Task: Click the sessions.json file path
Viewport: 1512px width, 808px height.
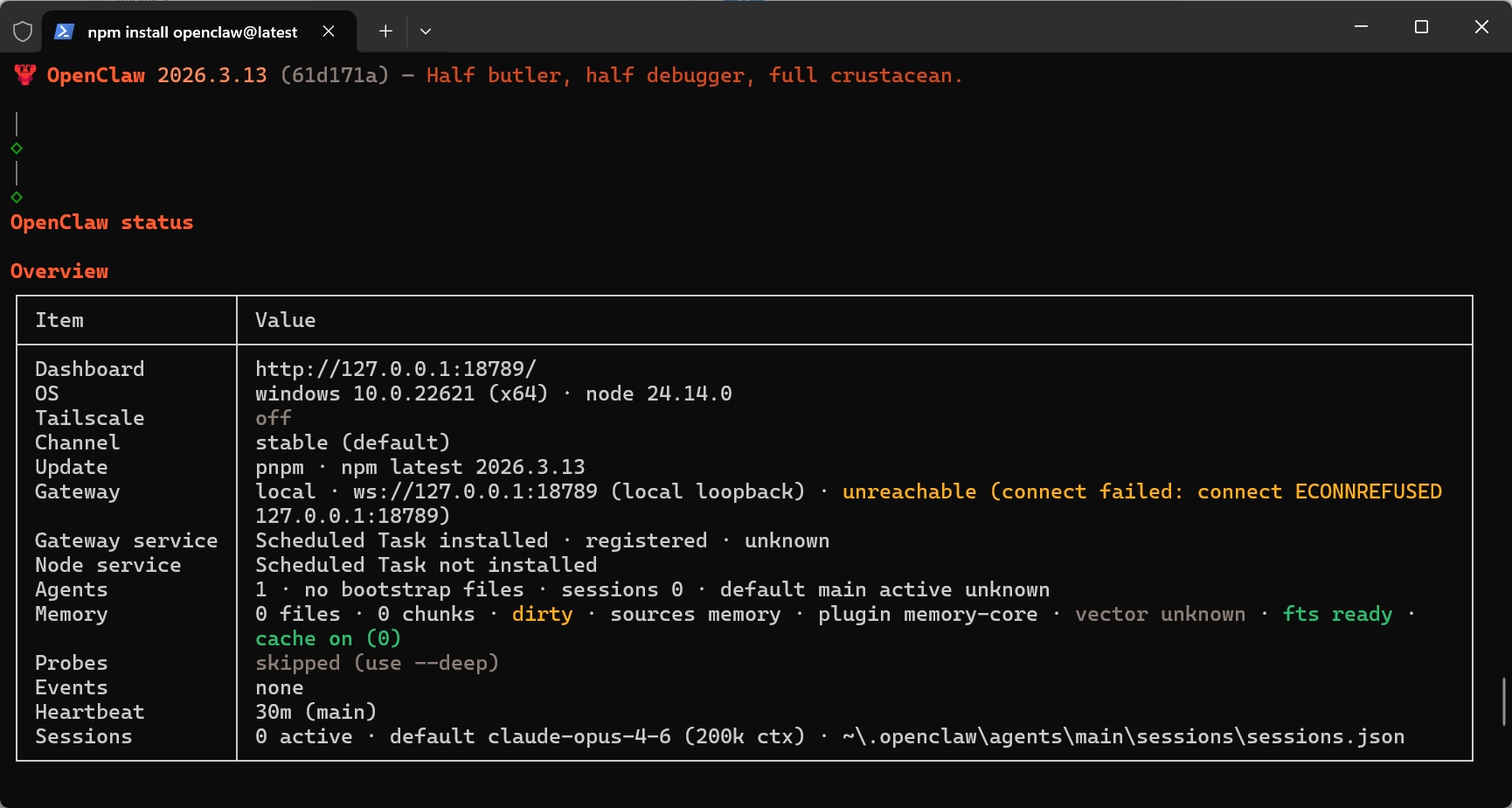Action: tap(1123, 736)
